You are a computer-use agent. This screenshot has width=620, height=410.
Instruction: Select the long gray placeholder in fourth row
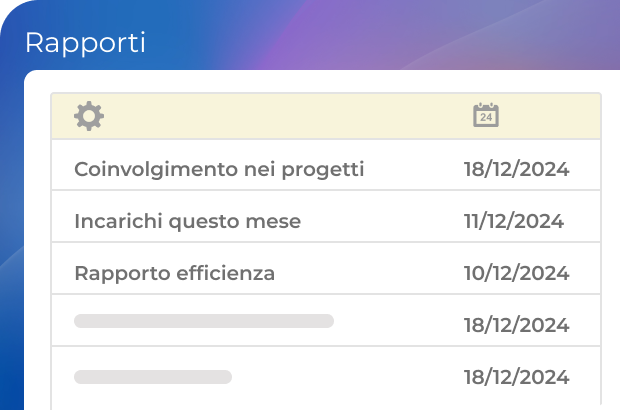pyautogui.click(x=204, y=321)
